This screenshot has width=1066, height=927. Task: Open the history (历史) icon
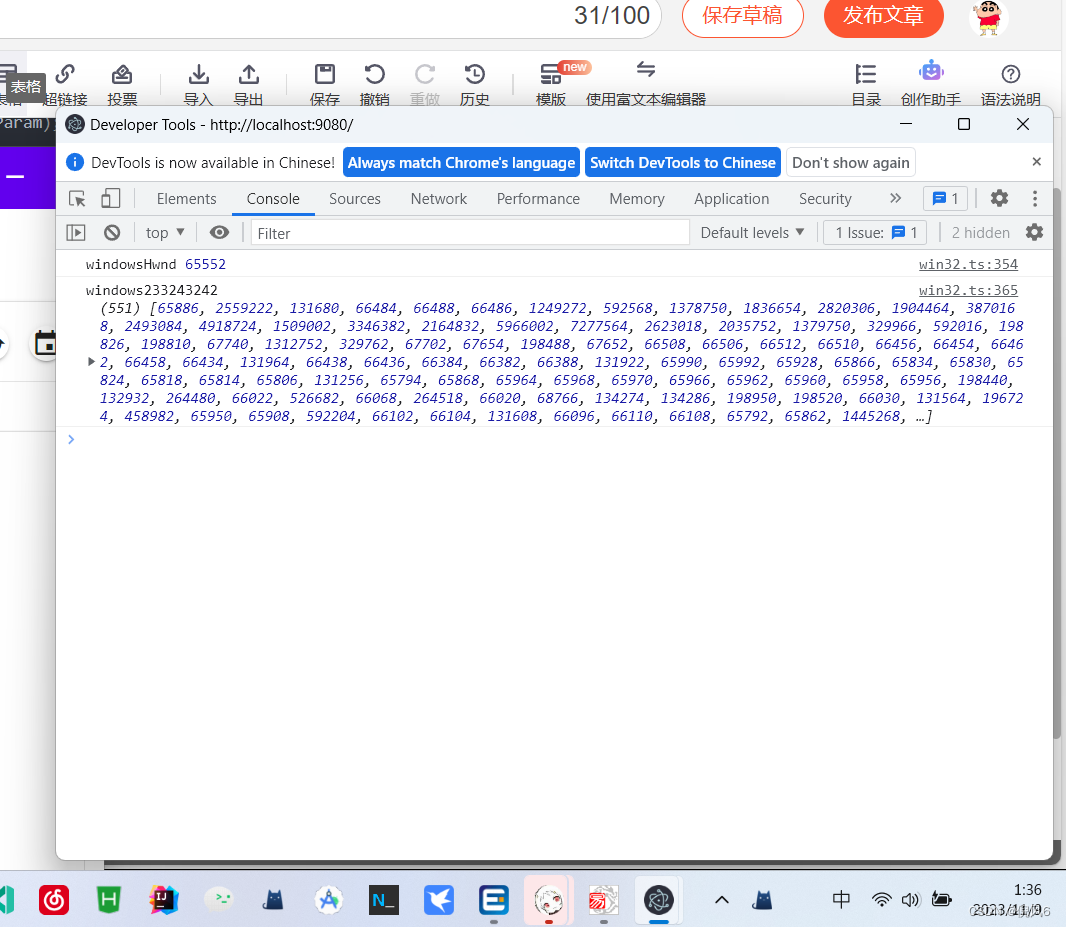(475, 84)
